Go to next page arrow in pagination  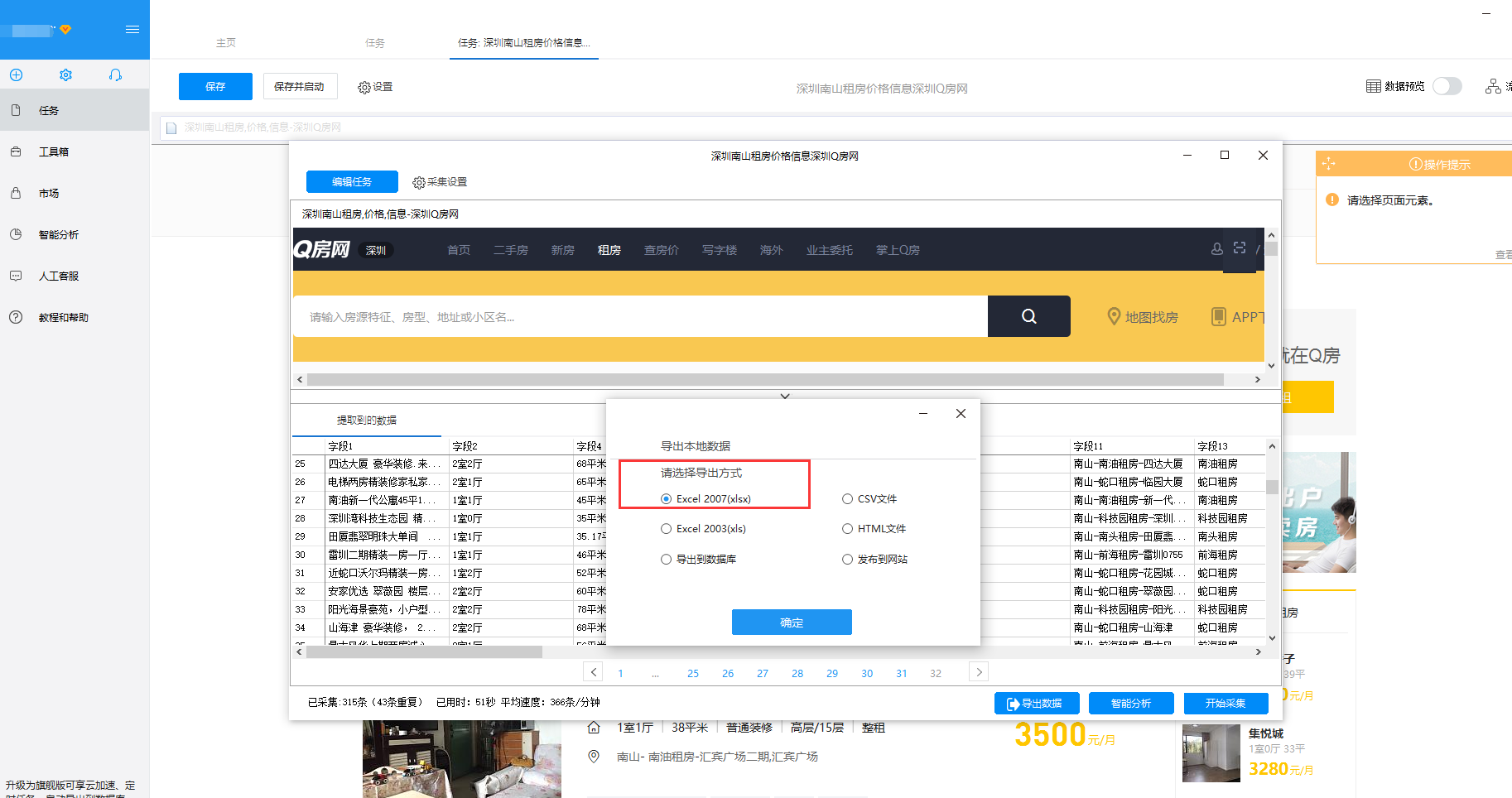979,672
